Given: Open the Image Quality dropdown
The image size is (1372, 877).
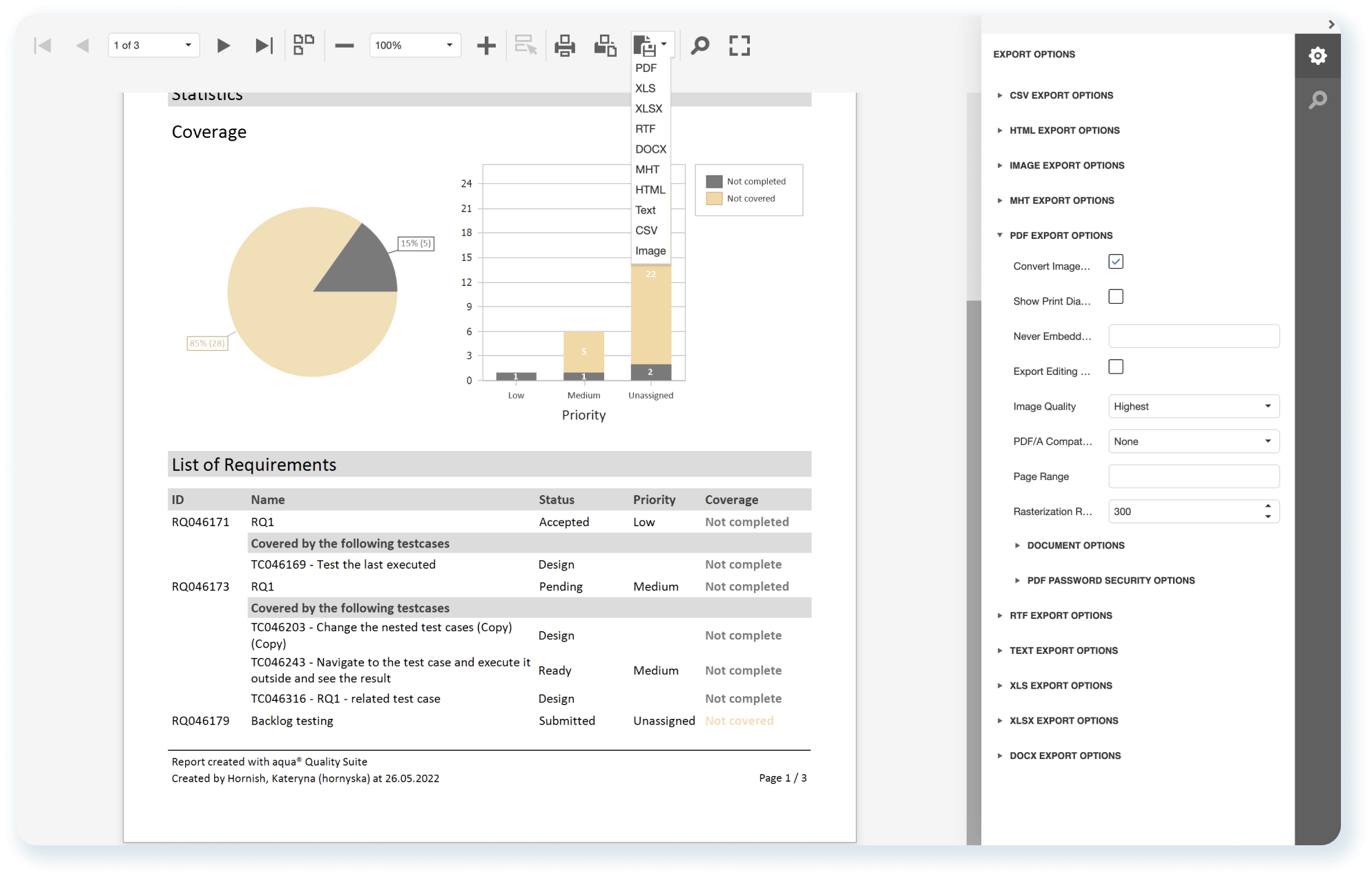Looking at the screenshot, I should coord(1192,406).
